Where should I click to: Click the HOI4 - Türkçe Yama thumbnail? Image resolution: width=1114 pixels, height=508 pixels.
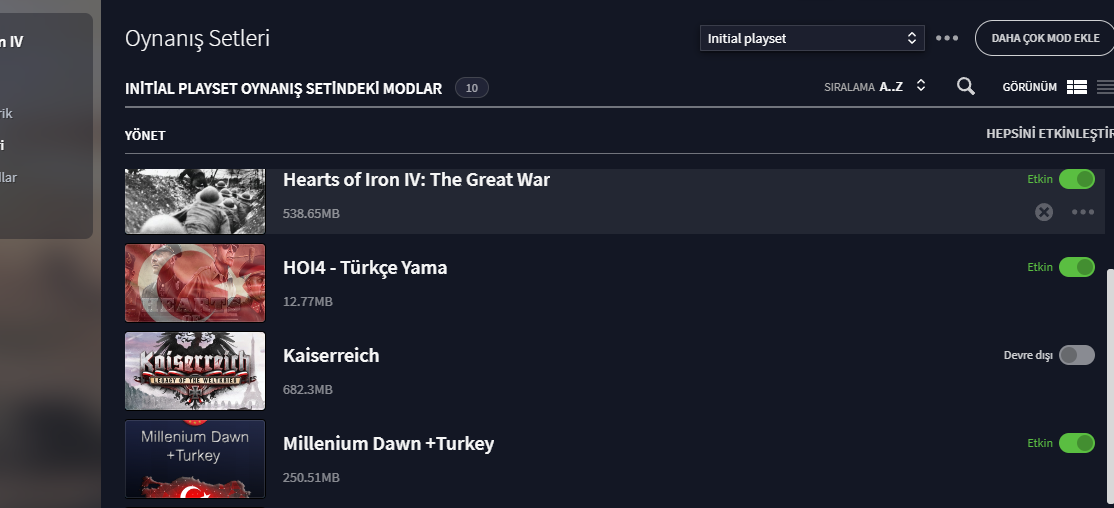pyautogui.click(x=195, y=283)
